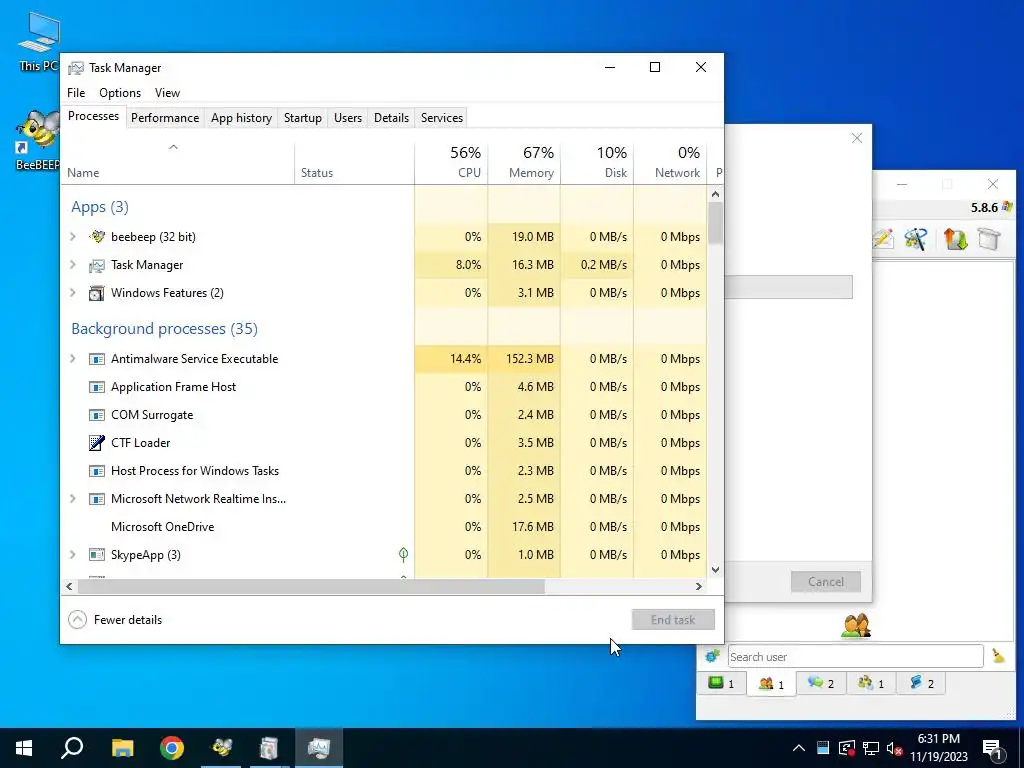Expand Antimalware Service Executable group
Image resolution: width=1024 pixels, height=768 pixels.
pyautogui.click(x=73, y=359)
